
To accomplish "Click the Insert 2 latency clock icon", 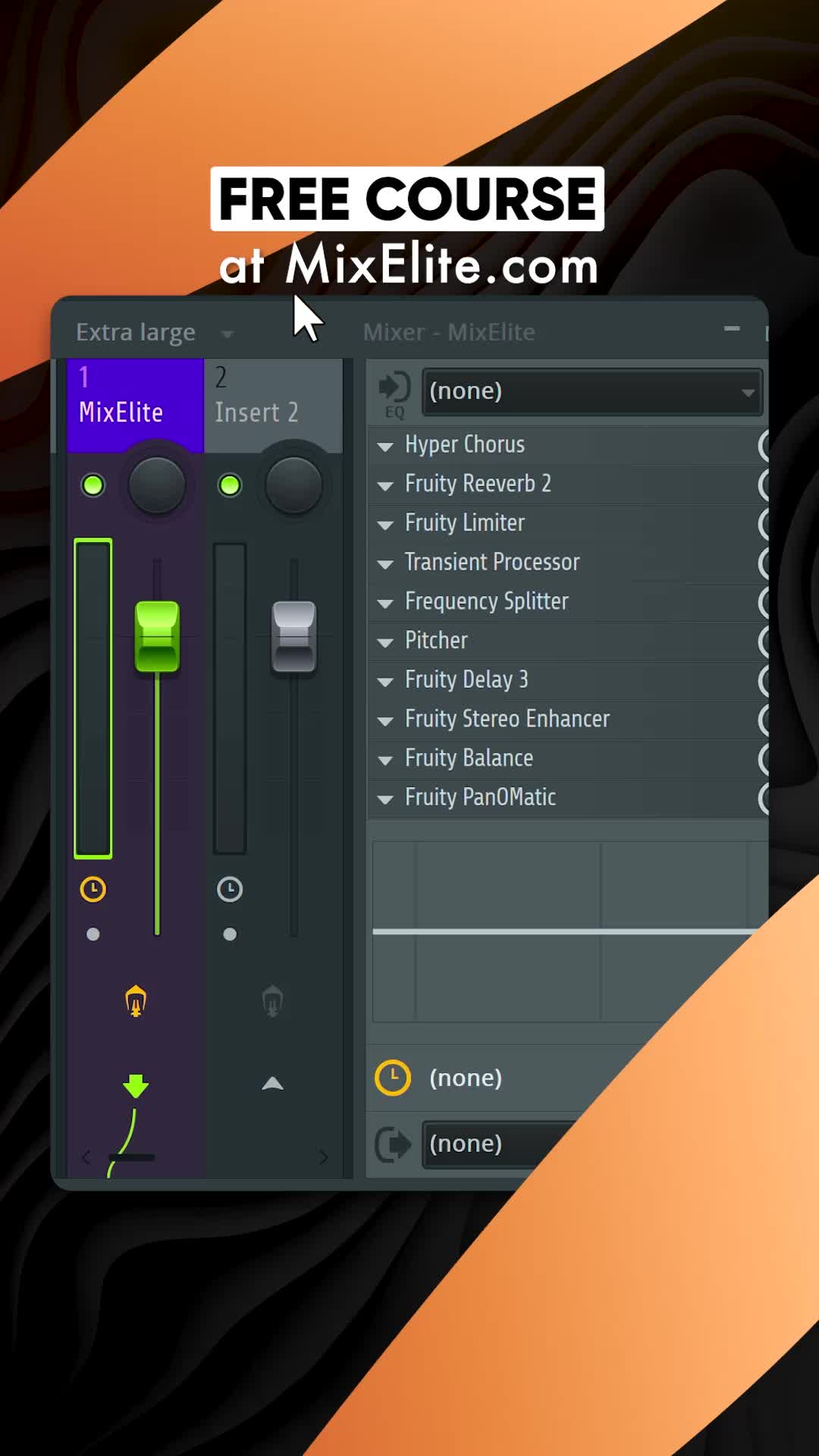I will pos(230,889).
